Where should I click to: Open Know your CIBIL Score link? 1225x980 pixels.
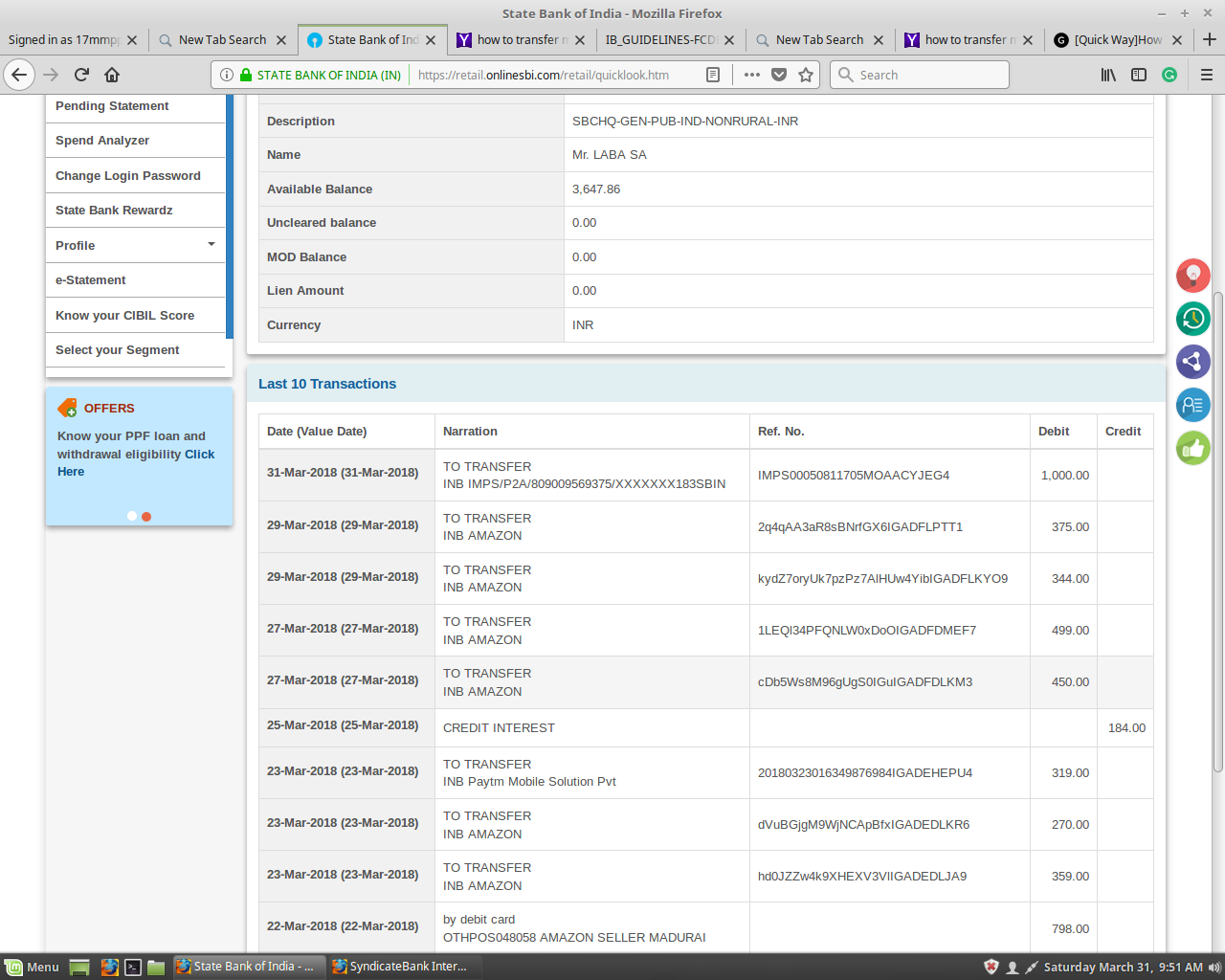(124, 316)
